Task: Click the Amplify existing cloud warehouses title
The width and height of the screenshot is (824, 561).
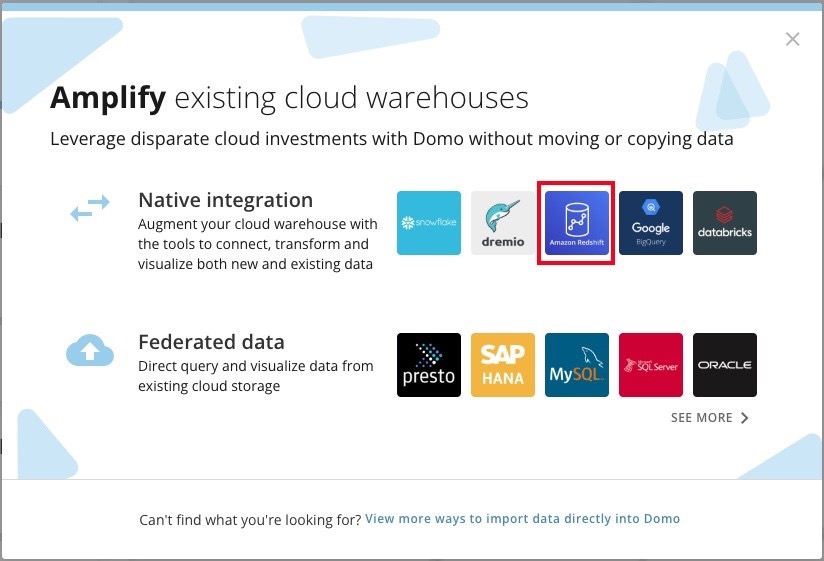Action: coord(289,98)
